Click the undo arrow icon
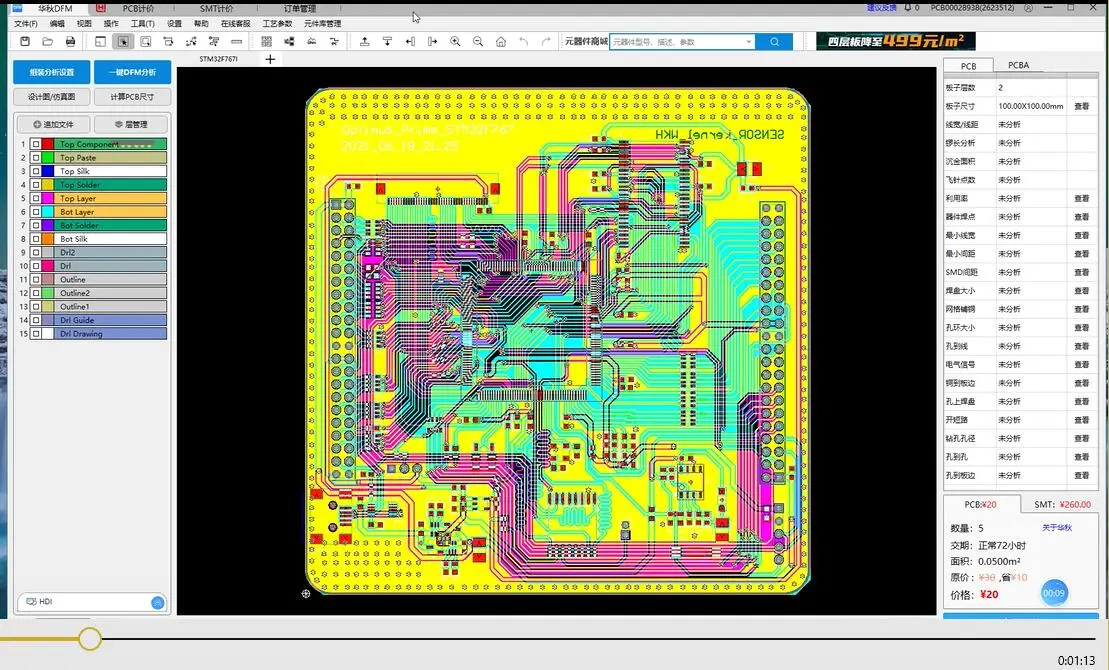 (x=523, y=42)
